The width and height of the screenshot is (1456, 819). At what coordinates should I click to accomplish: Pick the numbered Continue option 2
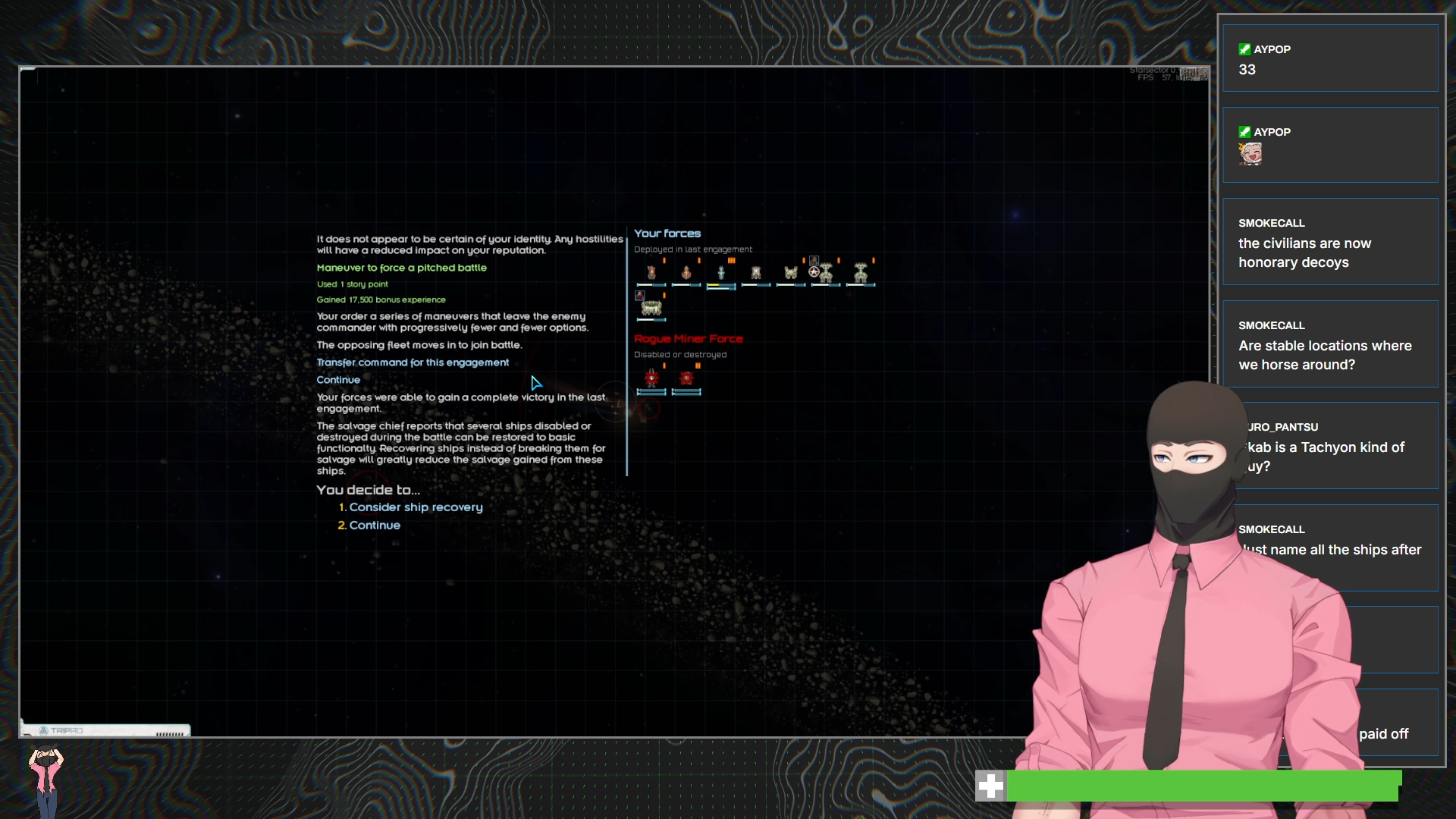point(374,526)
